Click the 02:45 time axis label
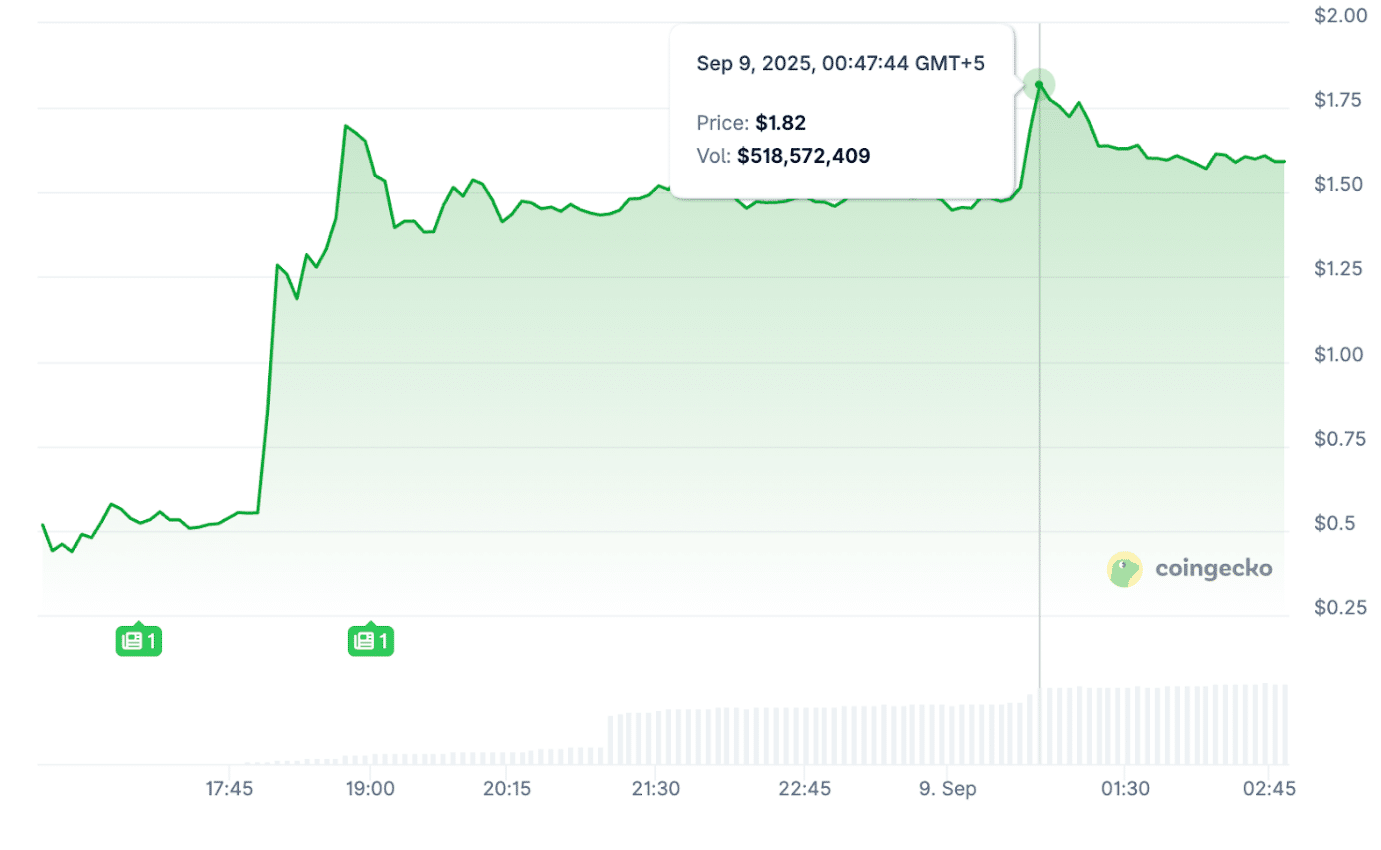1381x850 pixels. coord(1268,788)
